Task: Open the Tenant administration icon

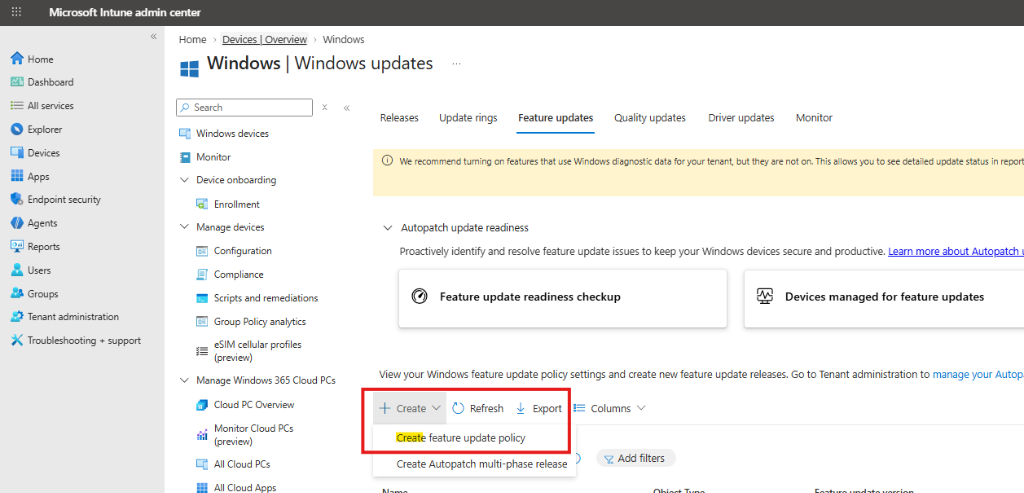Action: (x=17, y=317)
